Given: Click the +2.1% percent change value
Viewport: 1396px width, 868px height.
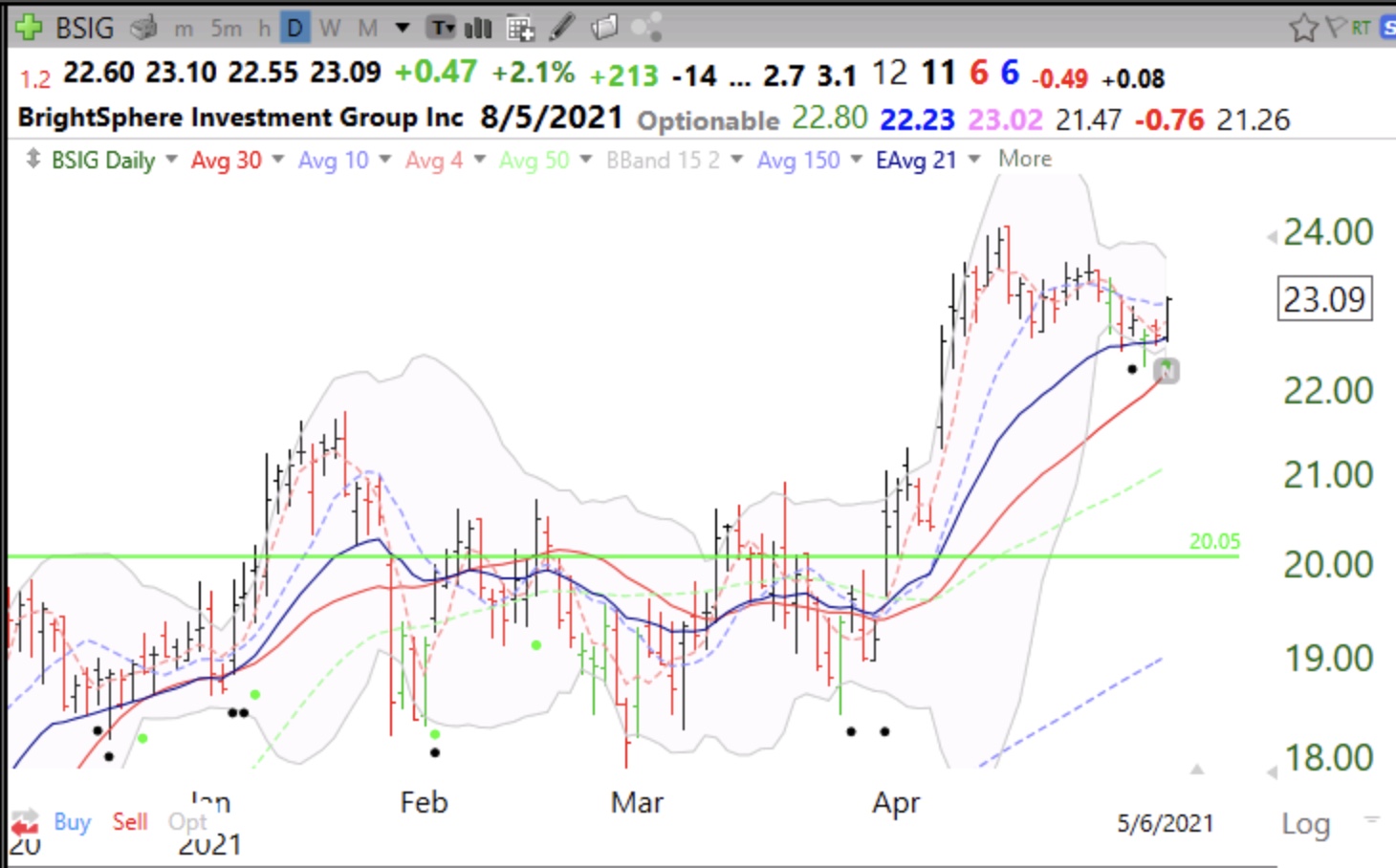Looking at the screenshot, I should [x=534, y=73].
